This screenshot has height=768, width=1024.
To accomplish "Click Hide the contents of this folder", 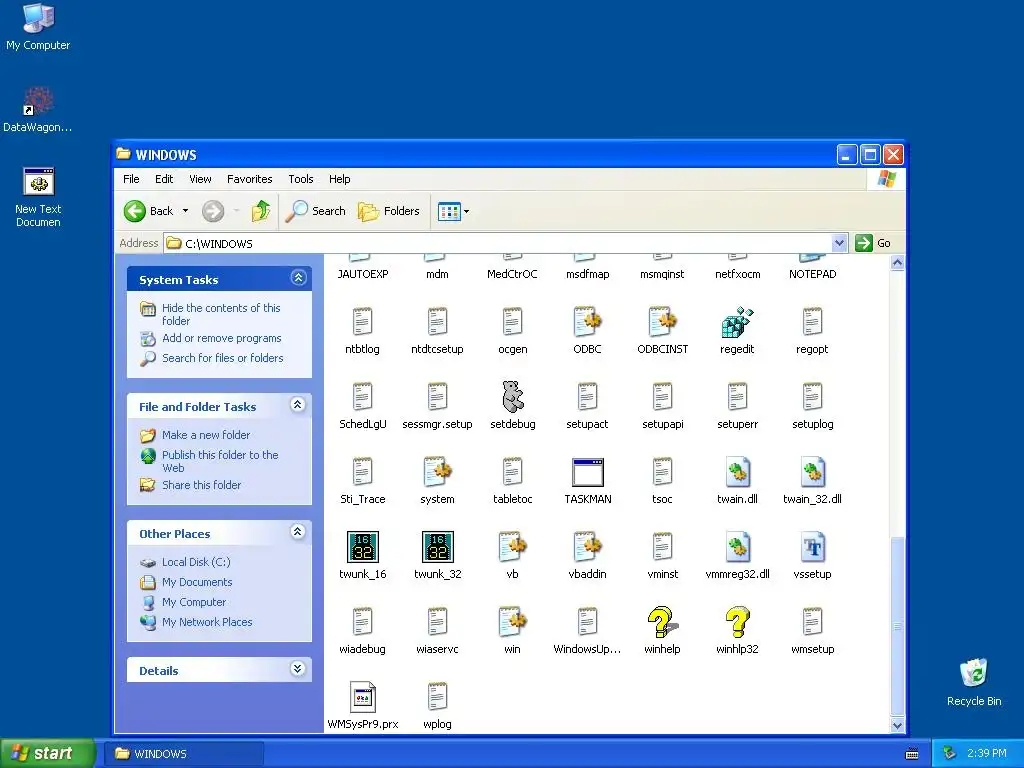I will coord(221,314).
